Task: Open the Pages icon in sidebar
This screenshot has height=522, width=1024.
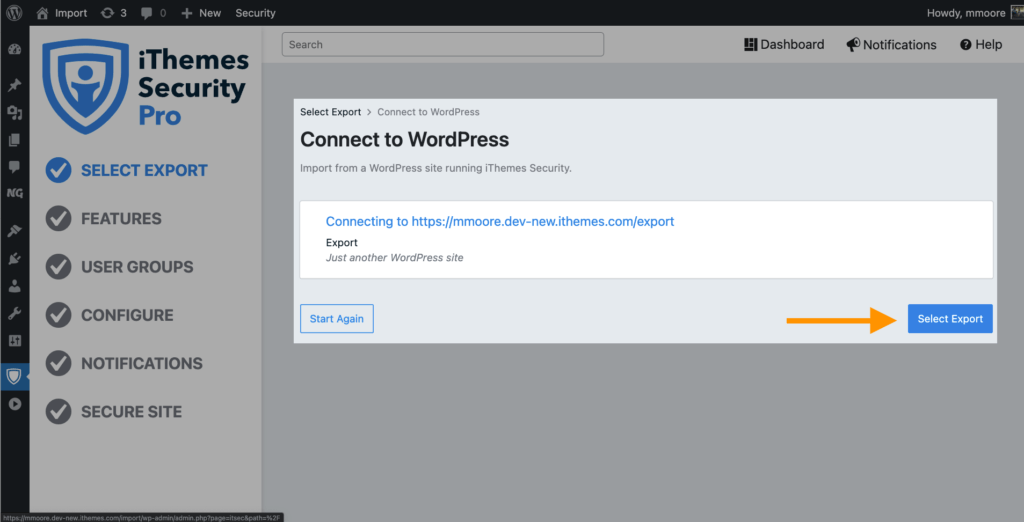Action: click(x=14, y=140)
